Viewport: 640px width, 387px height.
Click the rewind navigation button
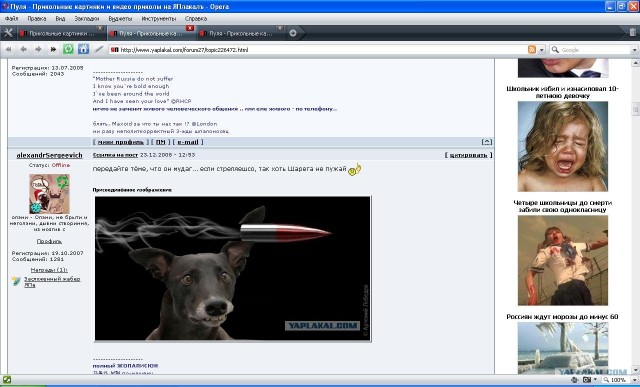[x=8, y=49]
